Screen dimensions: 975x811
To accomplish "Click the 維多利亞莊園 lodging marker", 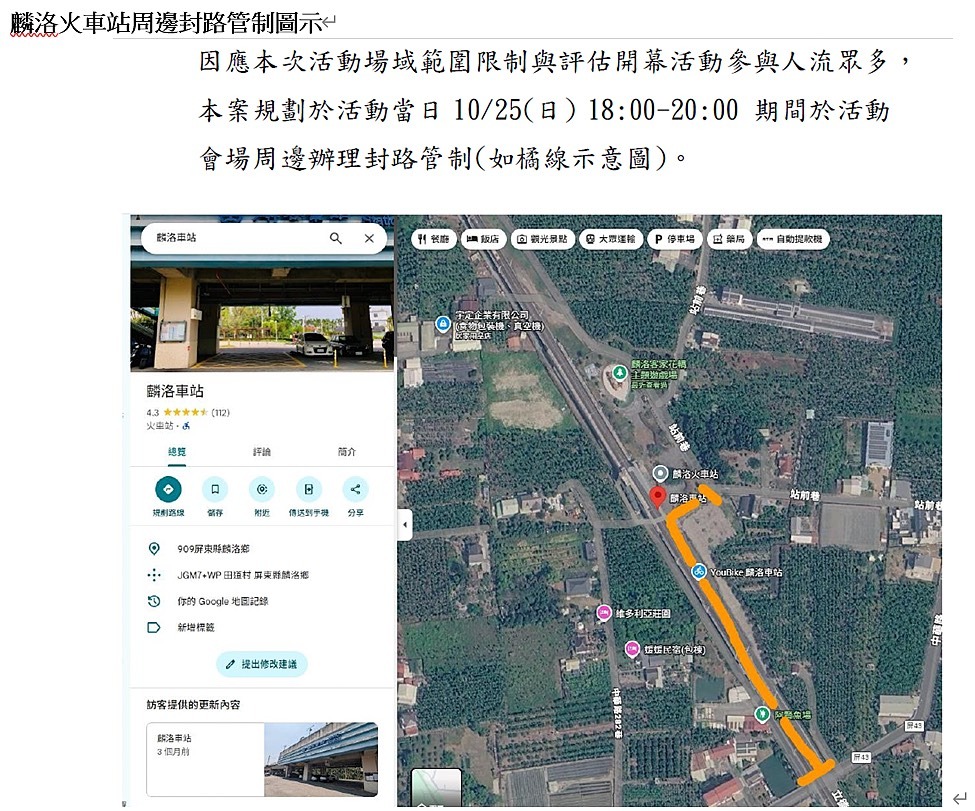I will point(603,613).
